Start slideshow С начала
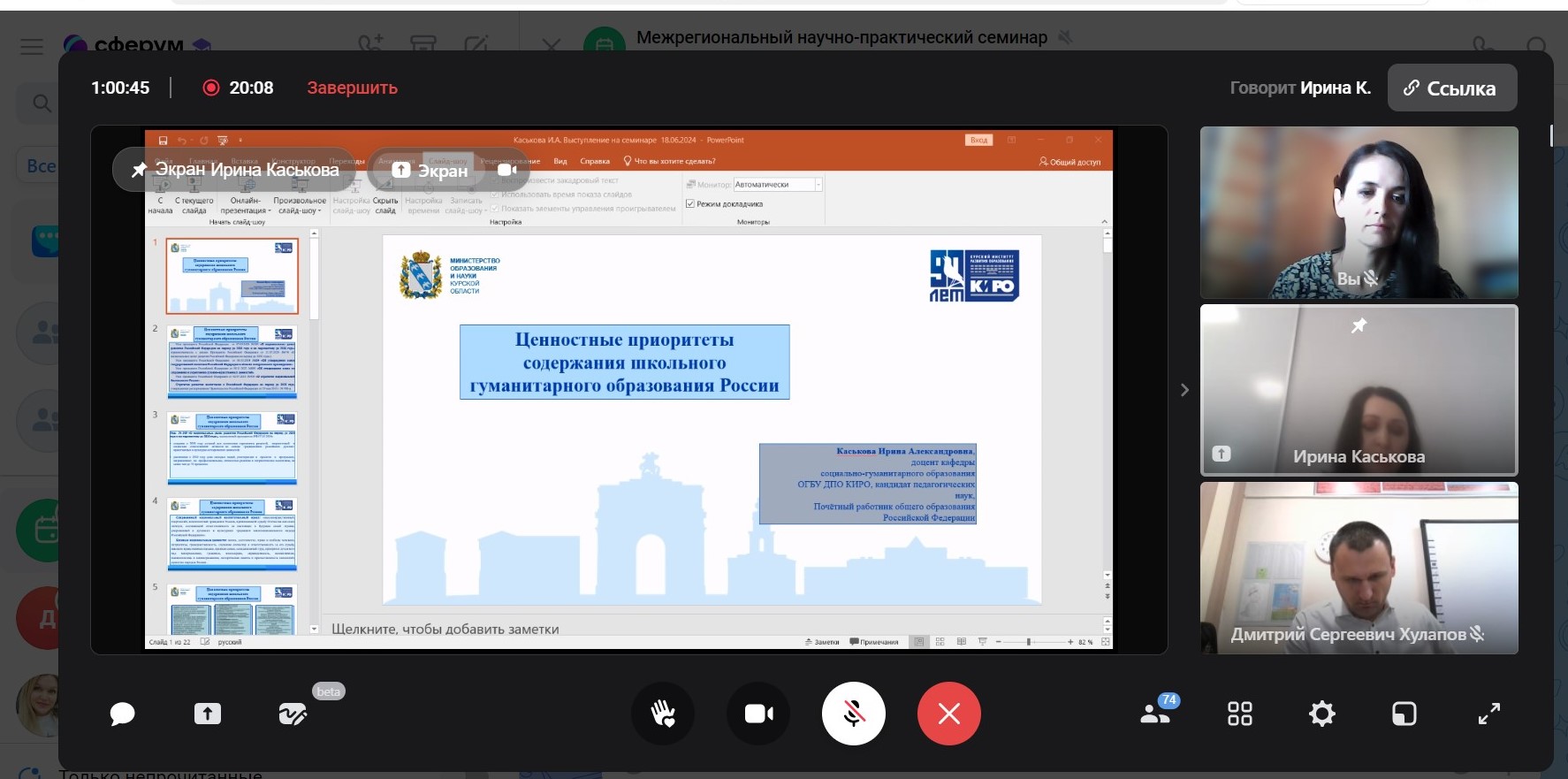Screen dimensions: 1568x779 (x=160, y=195)
